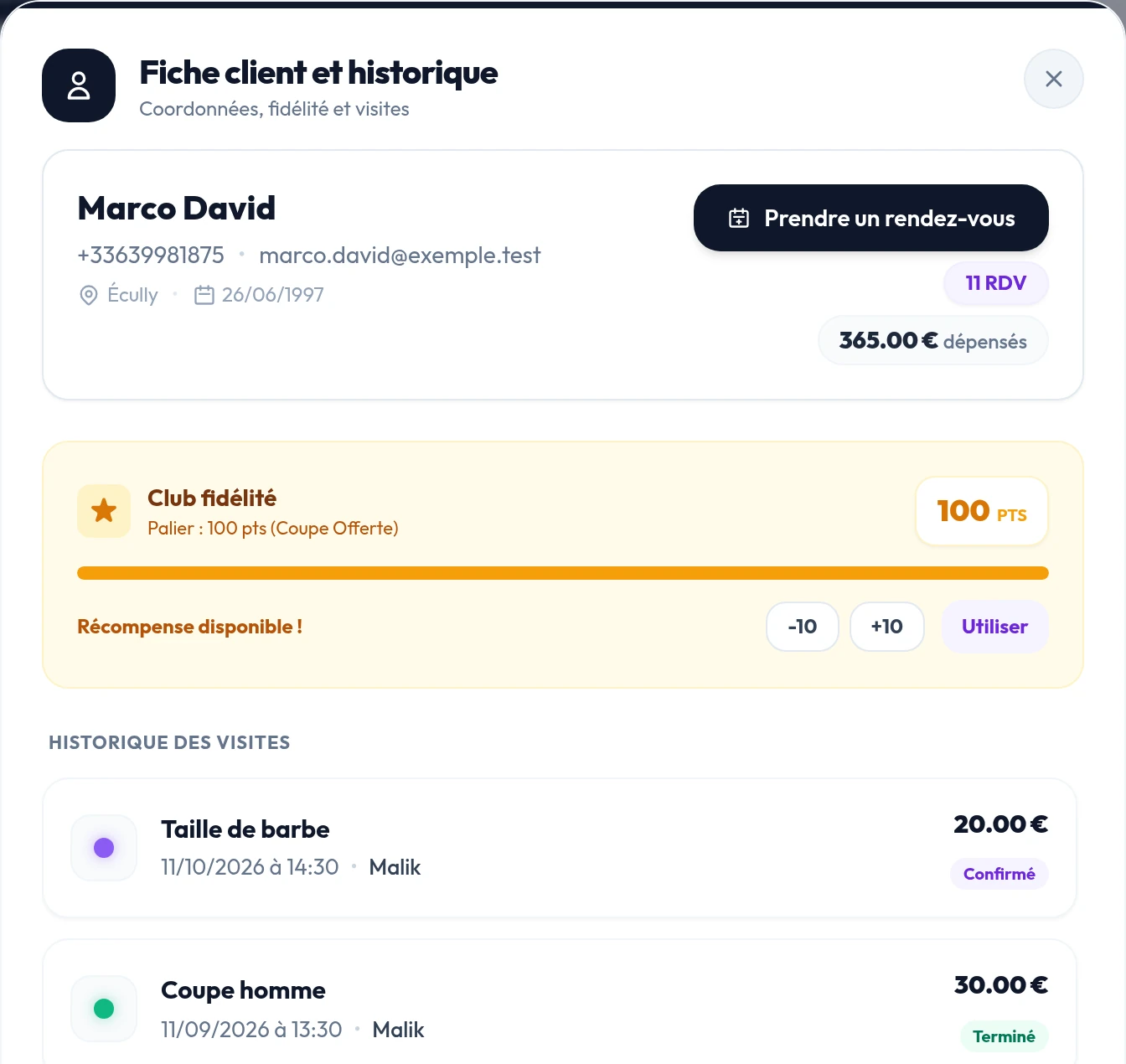Click the user profile icon in header
This screenshot has width=1126, height=1064.
click(79, 85)
